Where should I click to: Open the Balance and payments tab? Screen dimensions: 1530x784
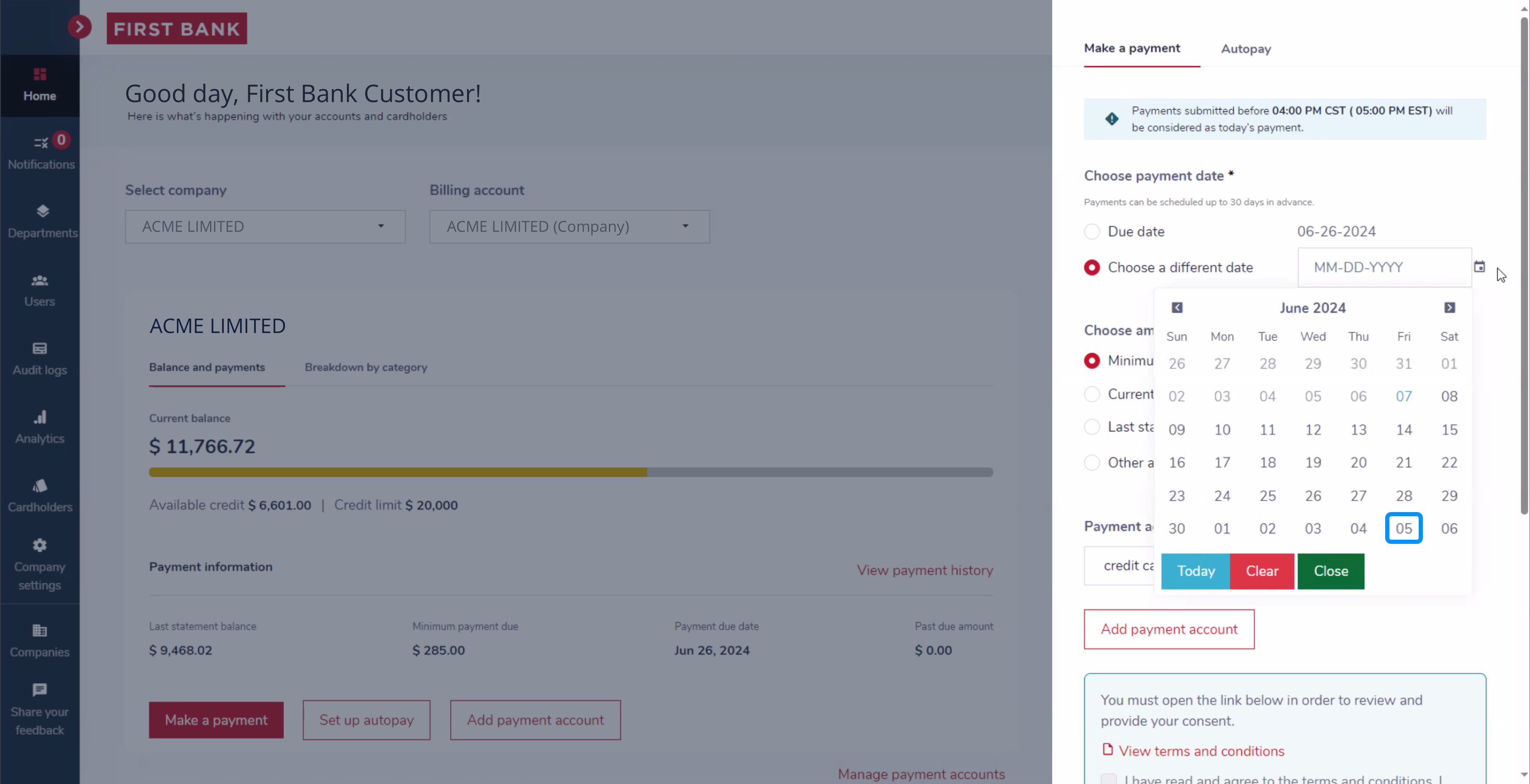[x=207, y=367]
